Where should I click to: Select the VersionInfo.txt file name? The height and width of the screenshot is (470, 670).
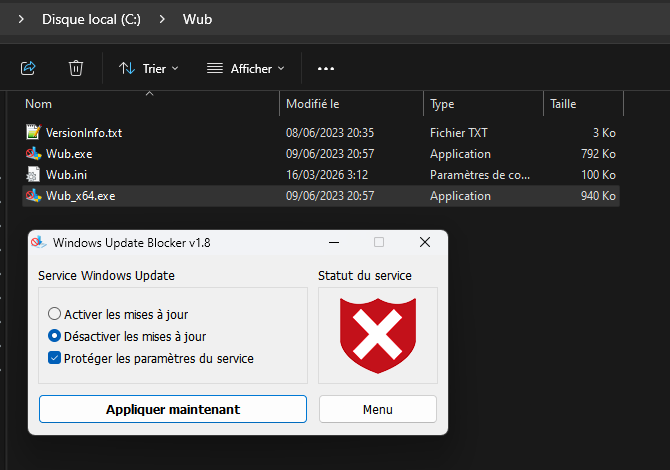coord(84,133)
